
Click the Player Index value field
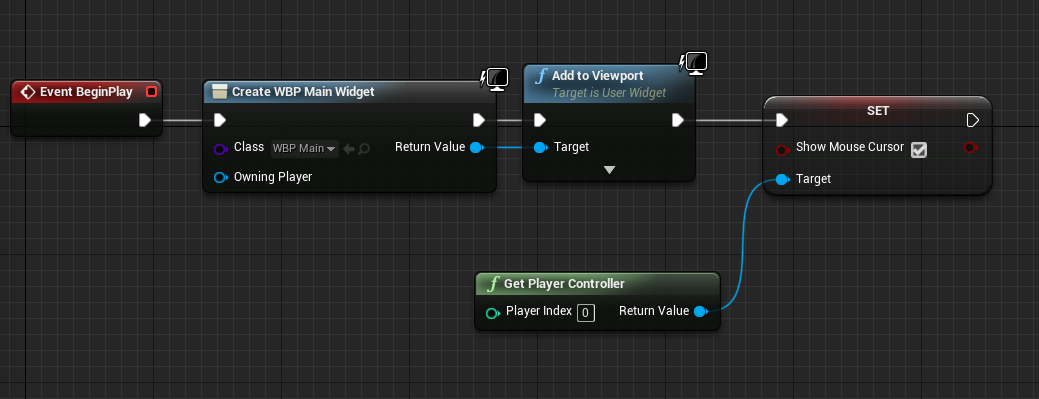coord(586,312)
